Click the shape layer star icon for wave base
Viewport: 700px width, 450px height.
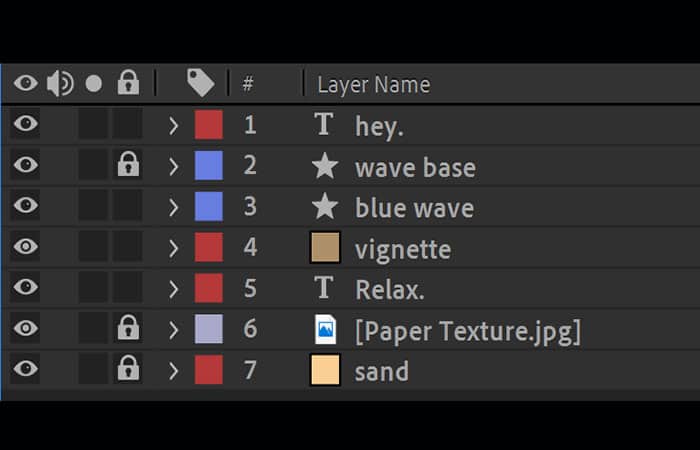(325, 165)
